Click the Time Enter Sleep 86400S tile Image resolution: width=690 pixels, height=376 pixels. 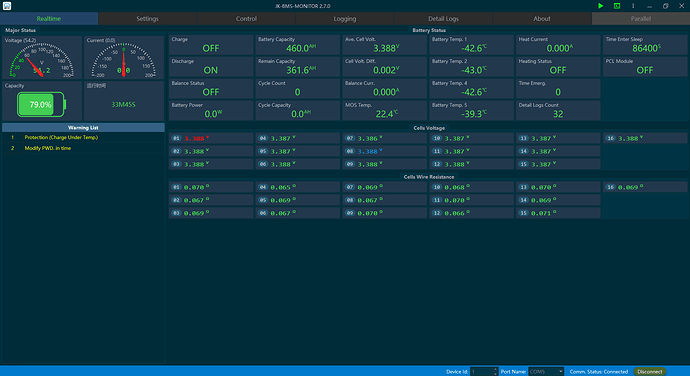pyautogui.click(x=645, y=45)
